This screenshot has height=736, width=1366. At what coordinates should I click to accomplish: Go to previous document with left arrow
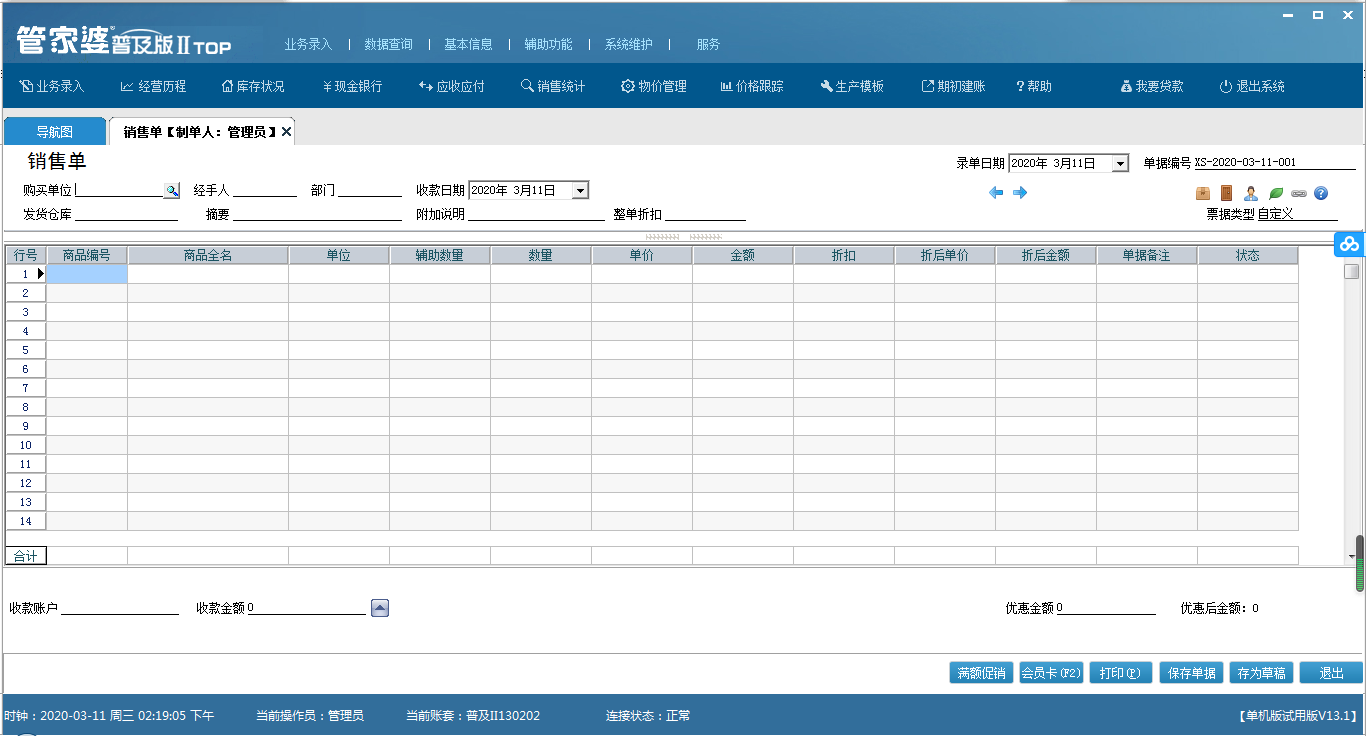coord(996,193)
